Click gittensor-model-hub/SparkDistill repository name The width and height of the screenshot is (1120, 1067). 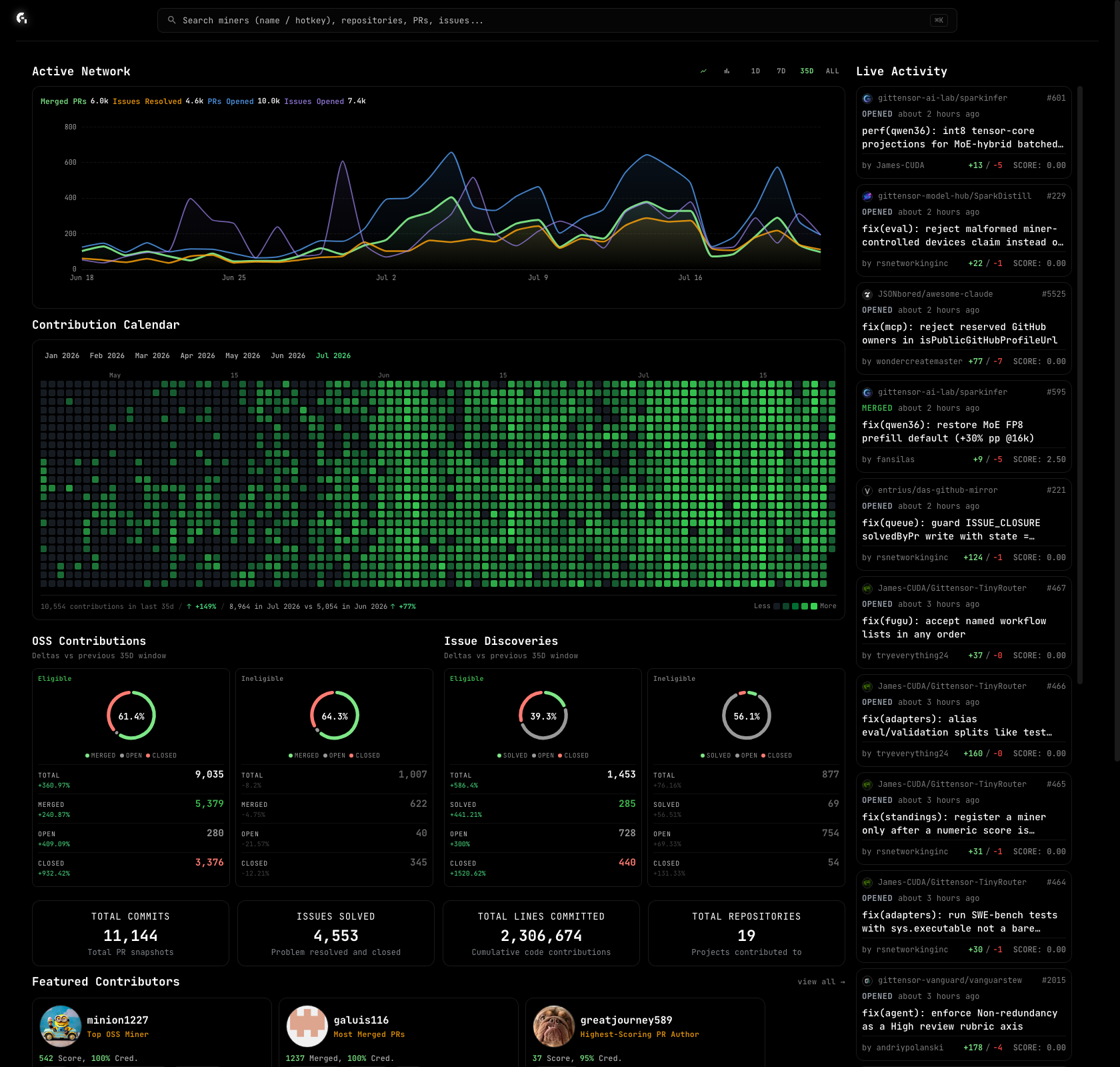955,196
